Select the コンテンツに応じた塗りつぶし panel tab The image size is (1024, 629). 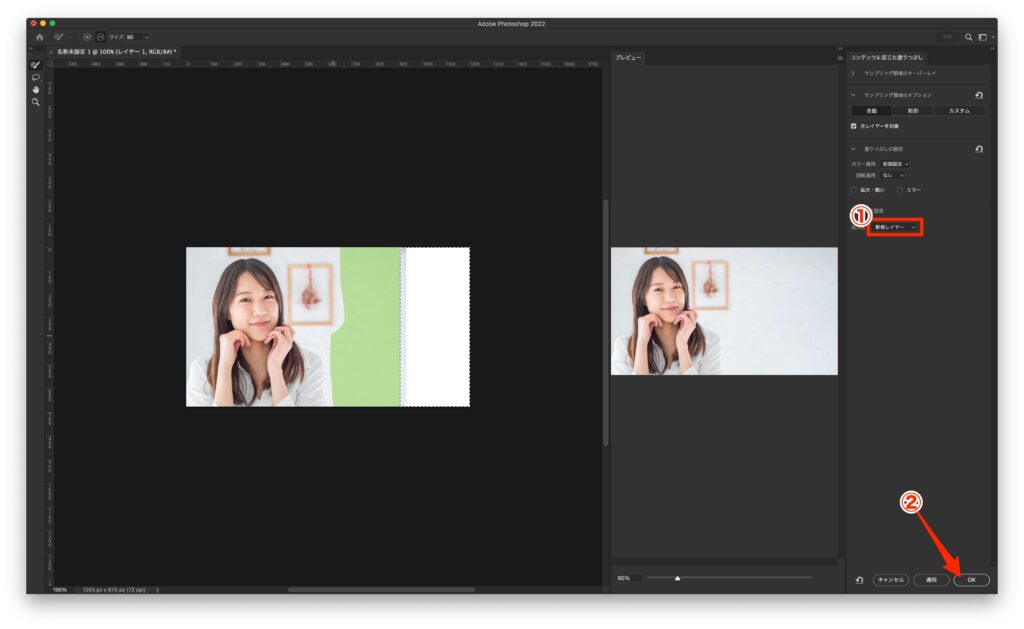pyautogui.click(x=886, y=57)
